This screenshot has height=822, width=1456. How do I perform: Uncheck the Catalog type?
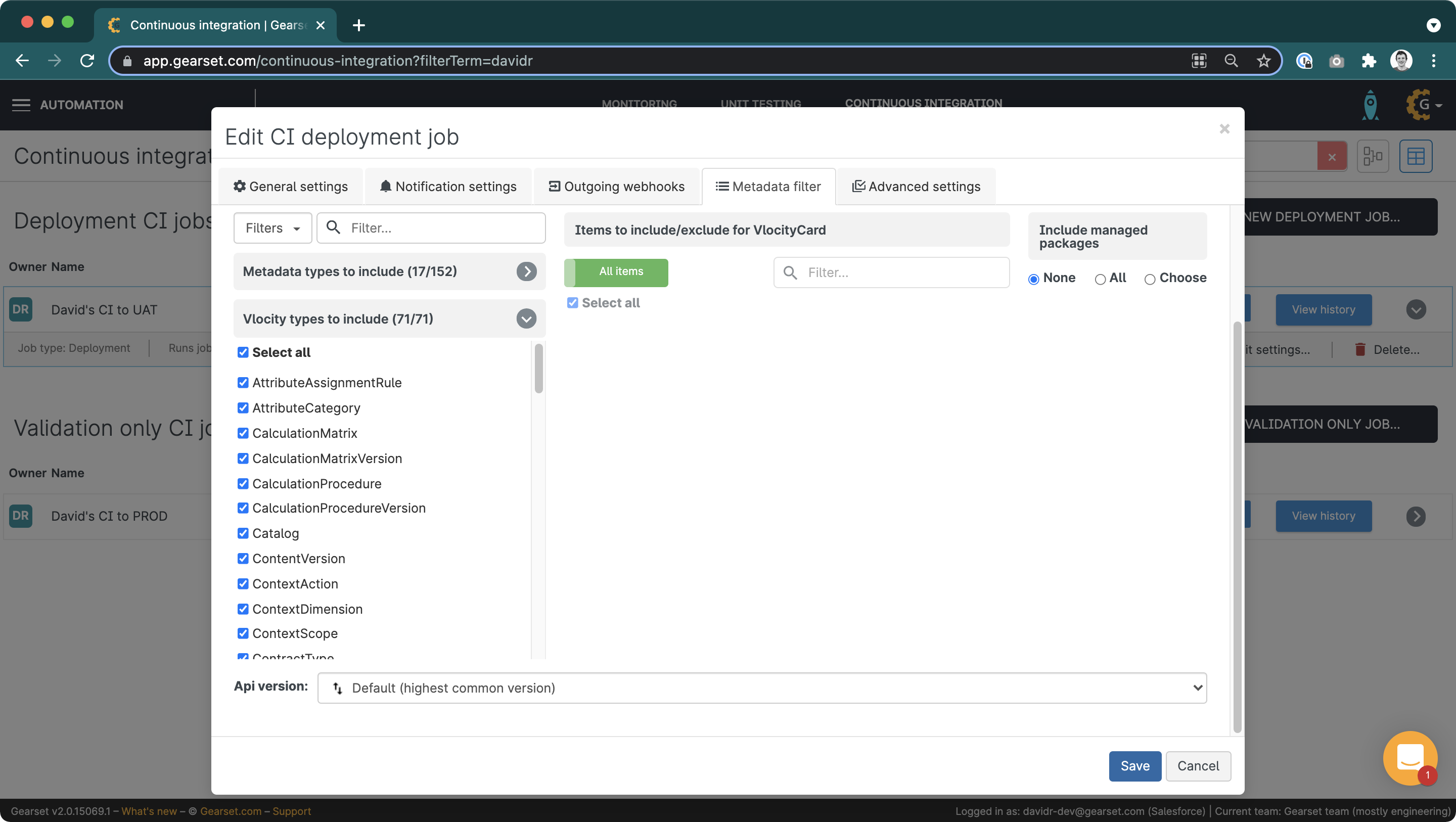pyautogui.click(x=243, y=534)
